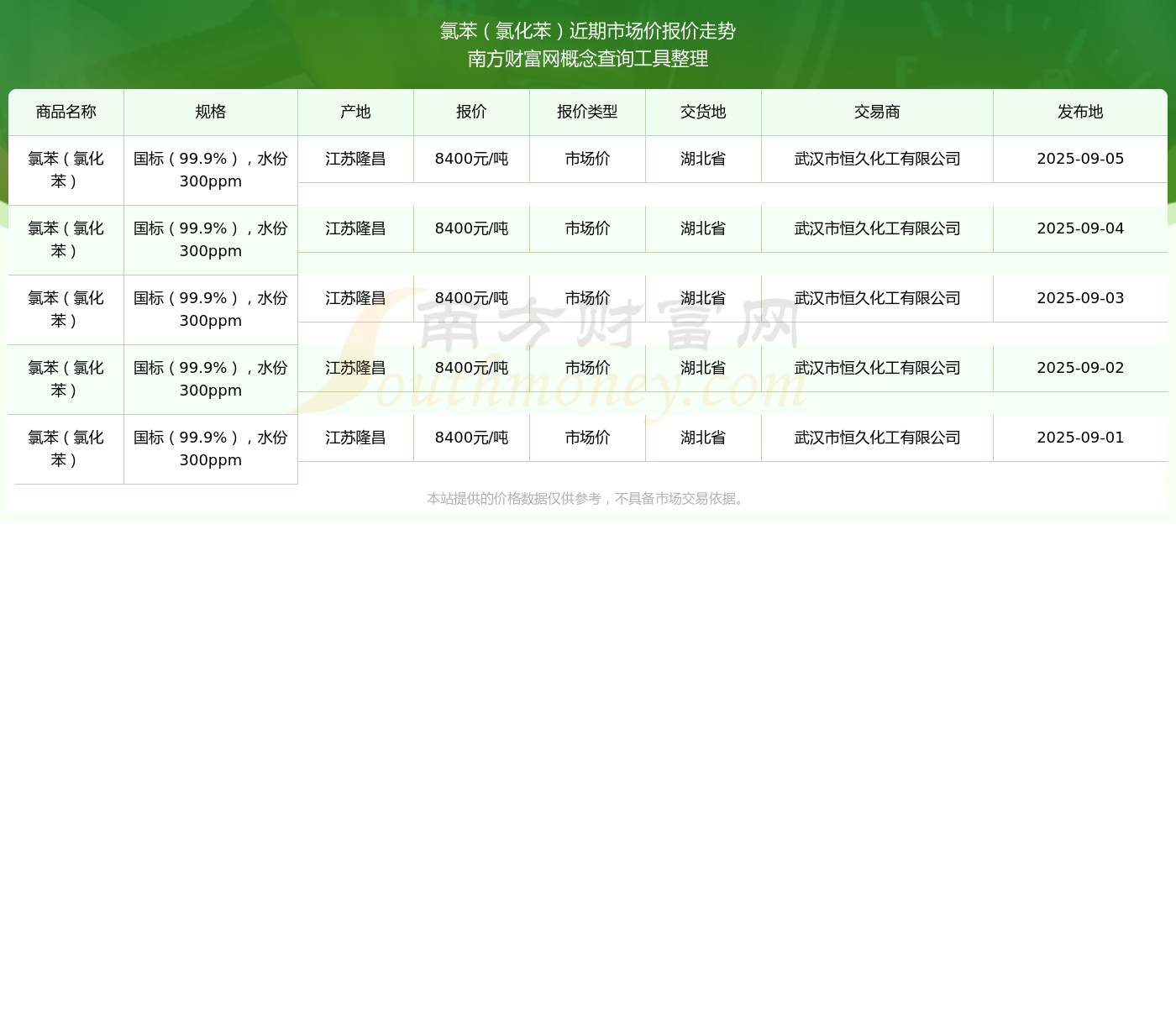Click 江苏隆昌 in the 2025-09-01 row
Screen dimensions: 1176x1012
coord(356,438)
